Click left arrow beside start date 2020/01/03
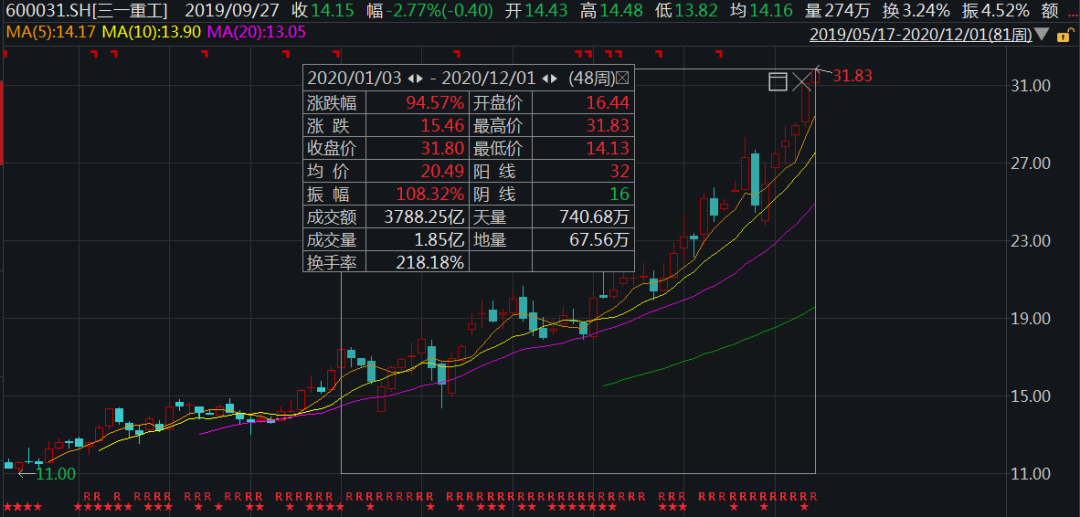This screenshot has width=1080, height=517. tap(412, 78)
